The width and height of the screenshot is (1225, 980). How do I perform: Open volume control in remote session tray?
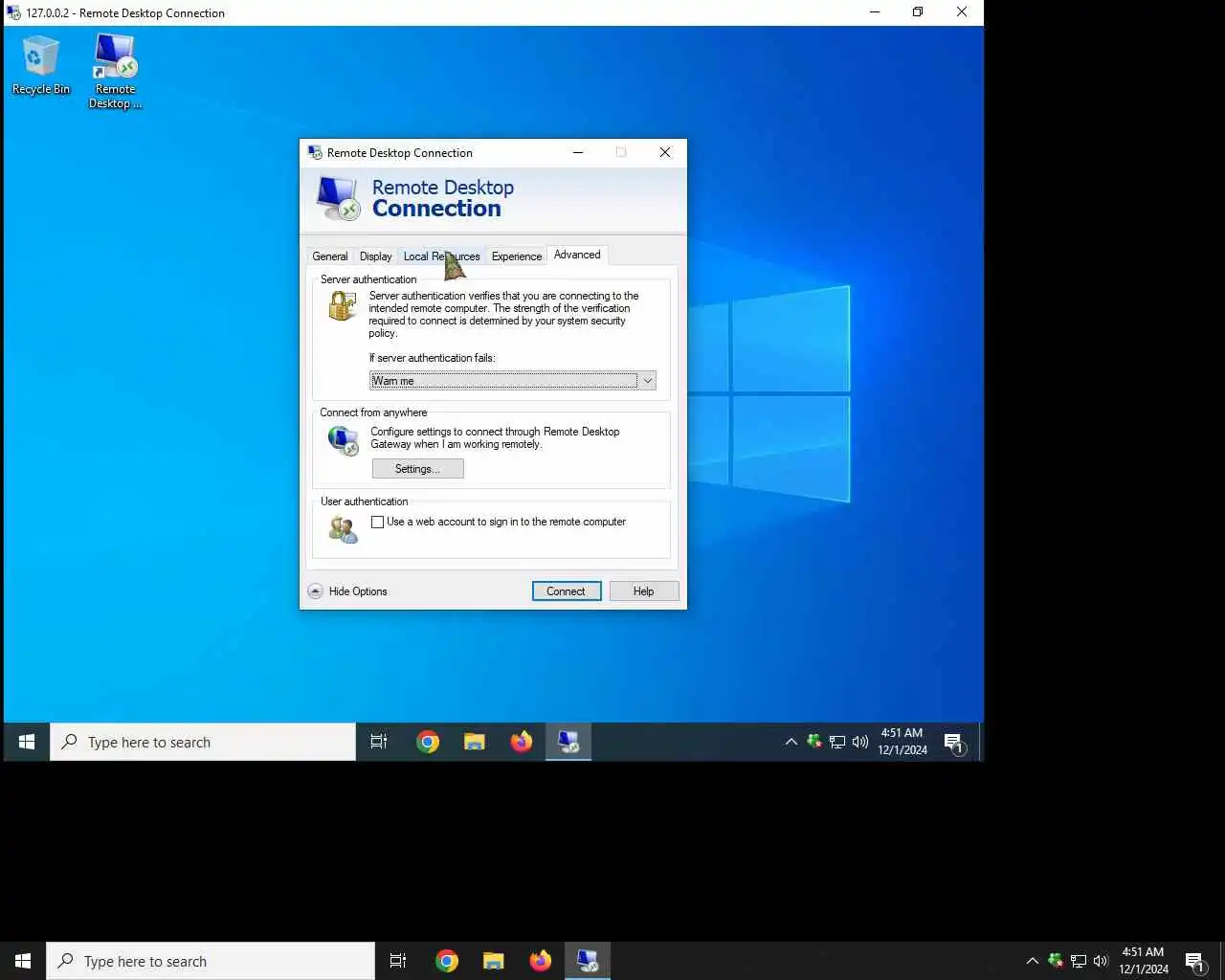click(860, 742)
